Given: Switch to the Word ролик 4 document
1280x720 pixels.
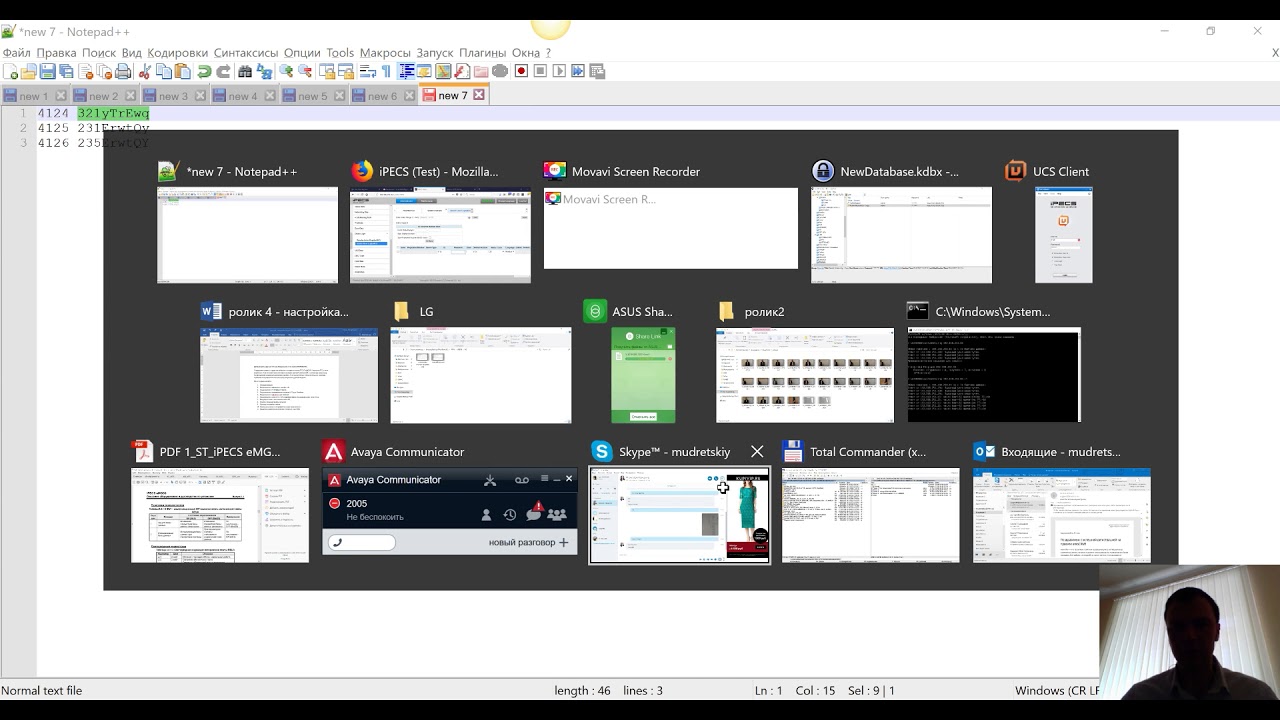Looking at the screenshot, I should click(289, 375).
